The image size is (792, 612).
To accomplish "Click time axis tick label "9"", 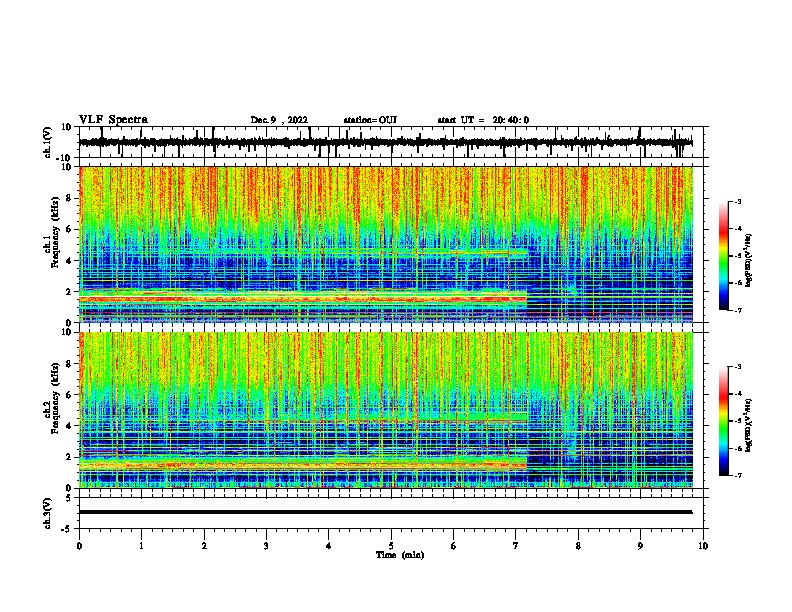I will point(640,546).
